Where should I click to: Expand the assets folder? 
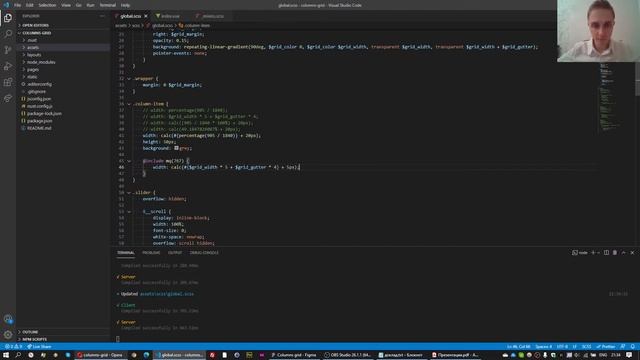tap(63, 47)
